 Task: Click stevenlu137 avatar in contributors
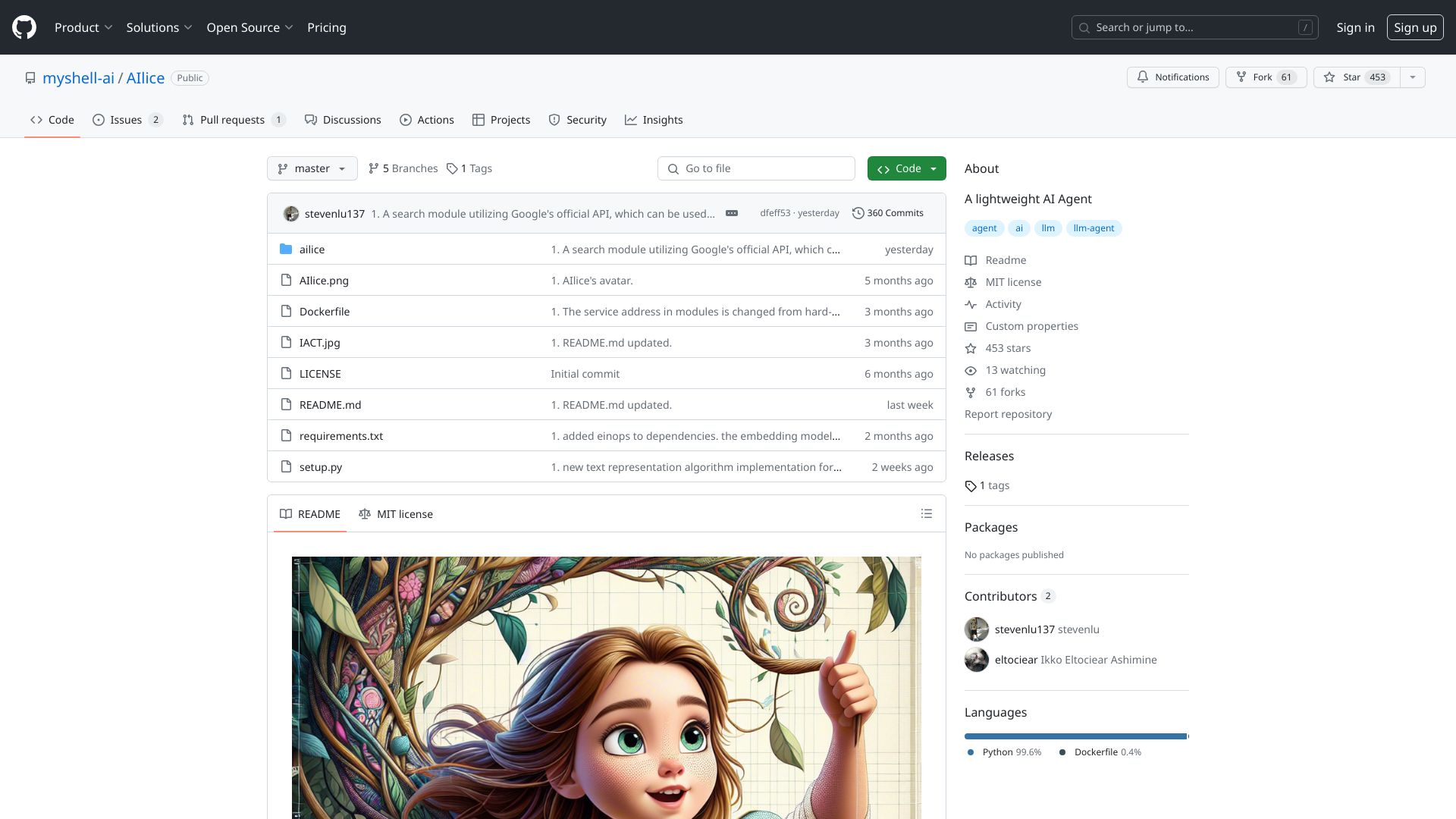(x=977, y=629)
